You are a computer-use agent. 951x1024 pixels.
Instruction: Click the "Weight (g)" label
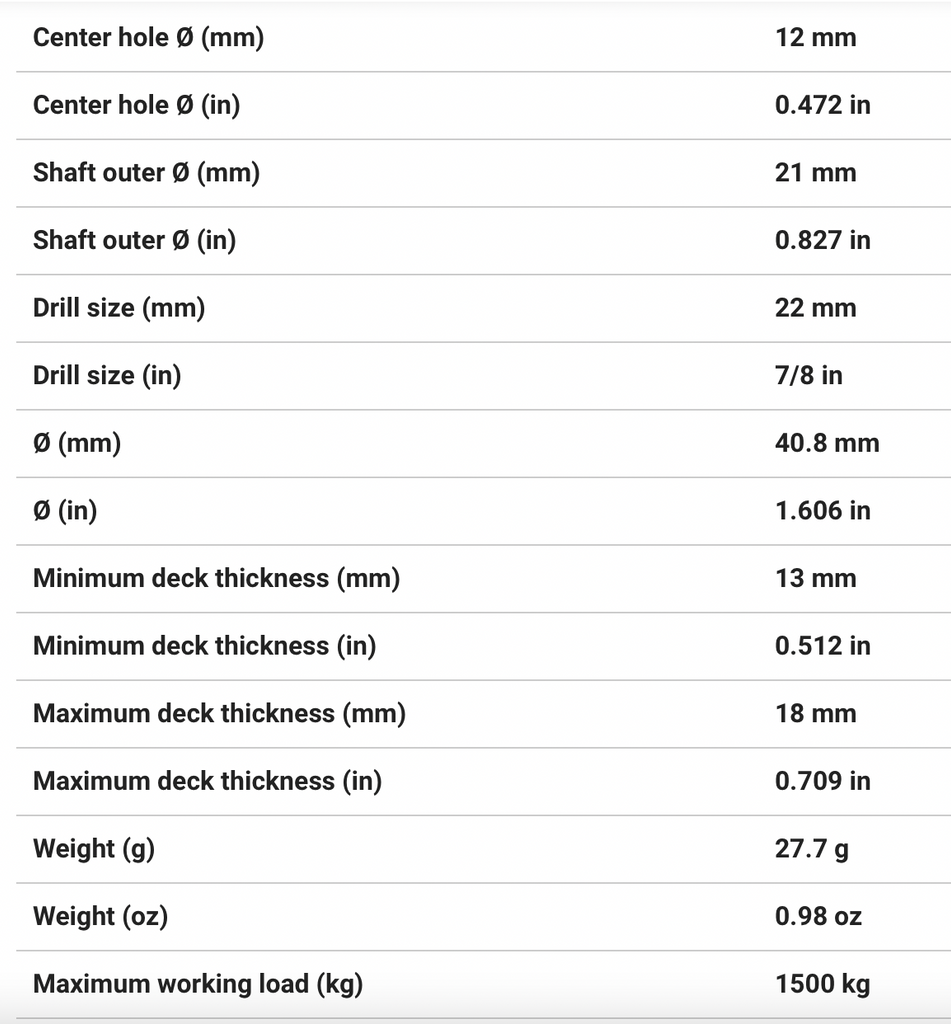pyautogui.click(x=94, y=849)
